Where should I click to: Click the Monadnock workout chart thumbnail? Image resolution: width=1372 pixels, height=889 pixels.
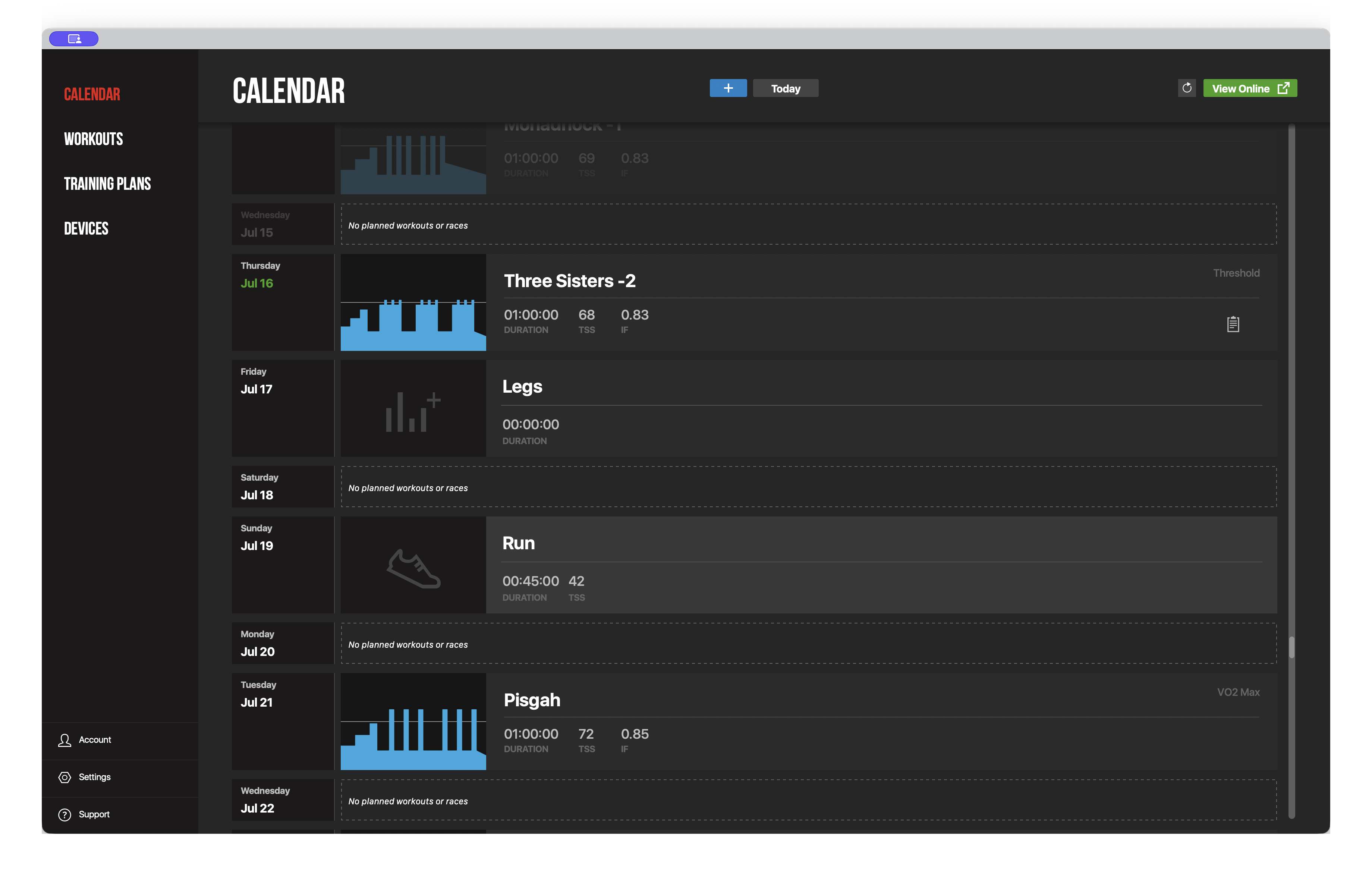click(x=413, y=158)
